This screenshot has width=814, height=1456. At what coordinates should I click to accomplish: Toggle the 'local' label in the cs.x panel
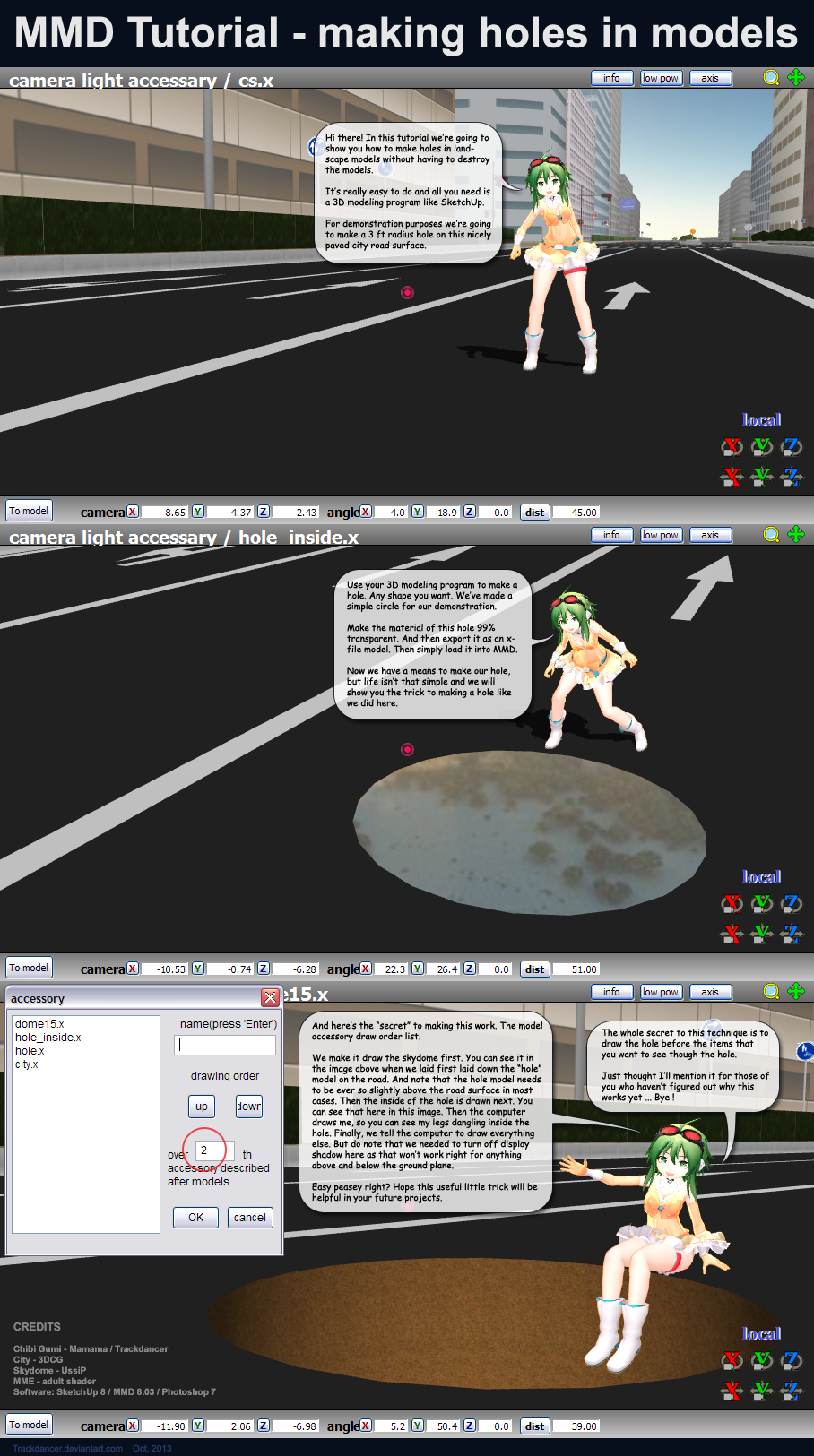pos(761,419)
